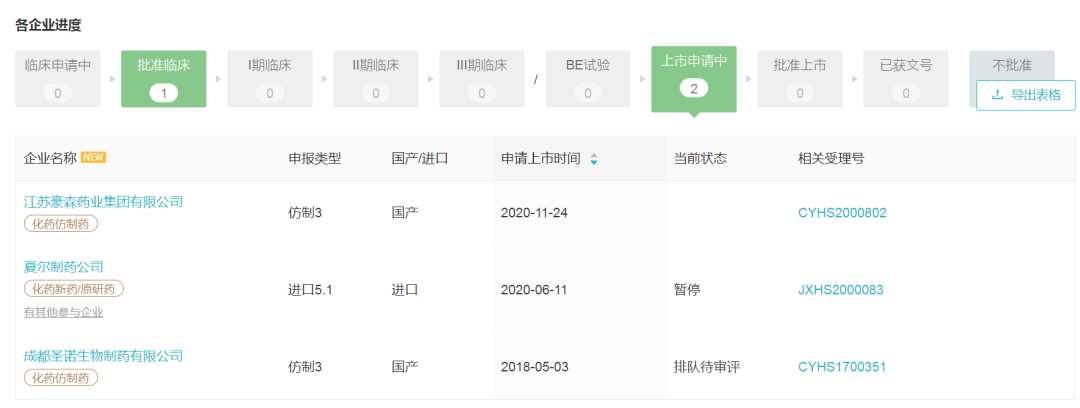Open 夏尔制药公司 company link
The width and height of the screenshot is (1080, 408).
pyautogui.click(x=63, y=267)
